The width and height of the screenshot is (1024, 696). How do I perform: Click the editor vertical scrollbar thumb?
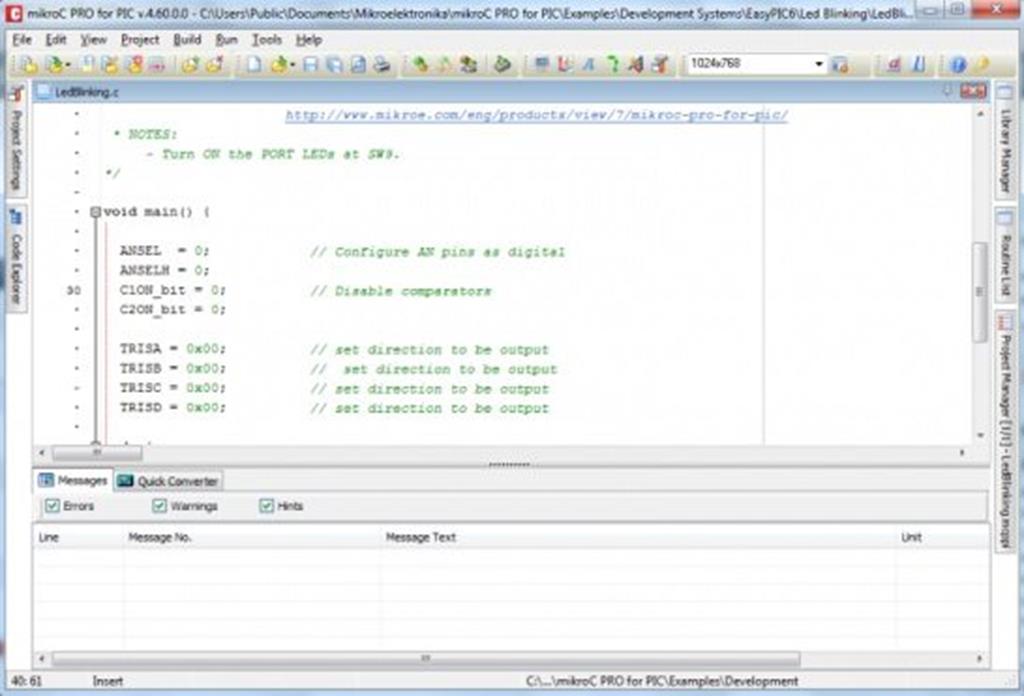click(x=979, y=290)
